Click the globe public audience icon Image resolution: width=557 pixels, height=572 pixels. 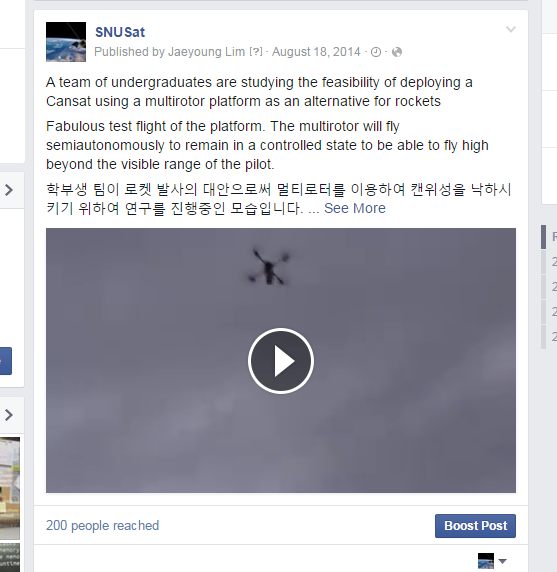(x=397, y=52)
